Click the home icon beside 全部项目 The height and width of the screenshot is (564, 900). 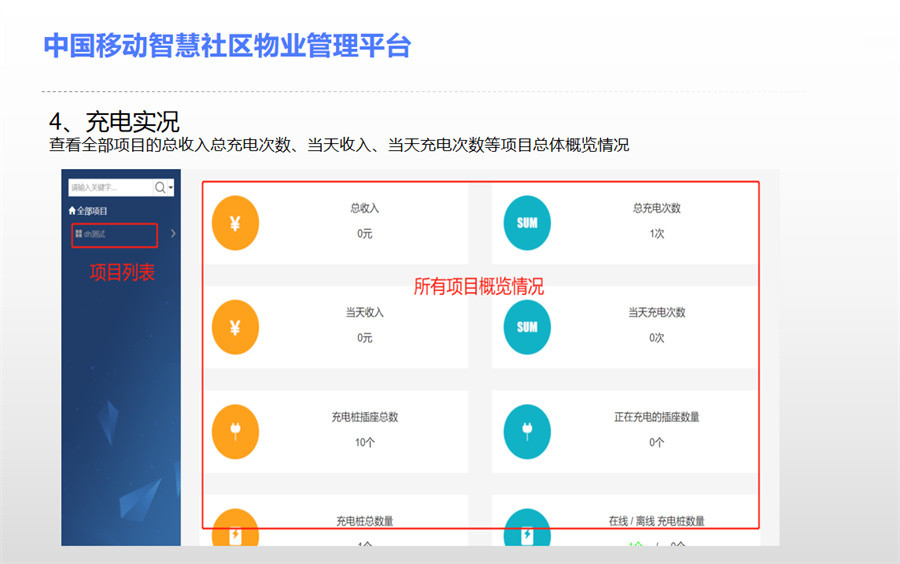[x=72, y=211]
